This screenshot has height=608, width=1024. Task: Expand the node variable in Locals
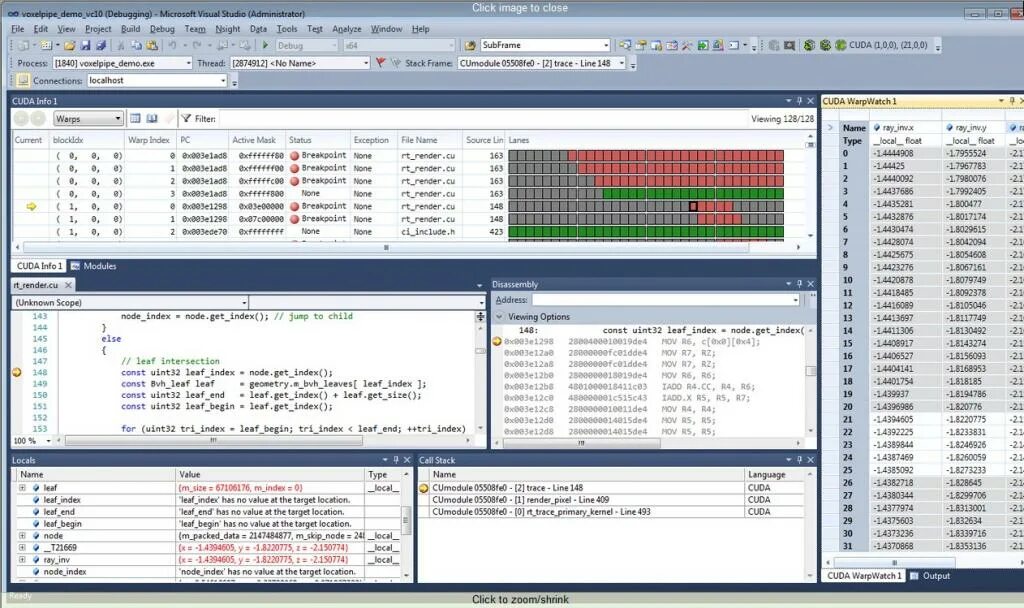tap(22, 536)
